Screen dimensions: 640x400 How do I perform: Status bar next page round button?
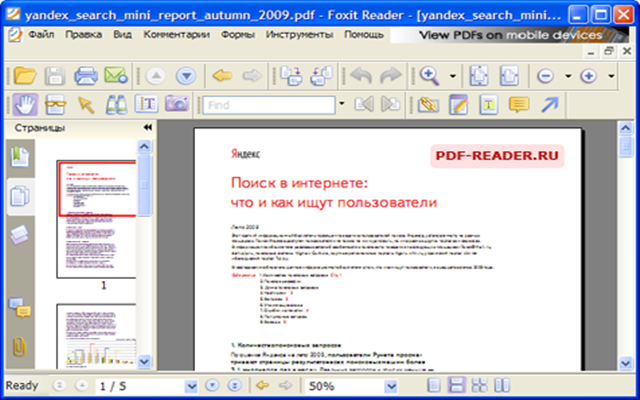point(212,385)
